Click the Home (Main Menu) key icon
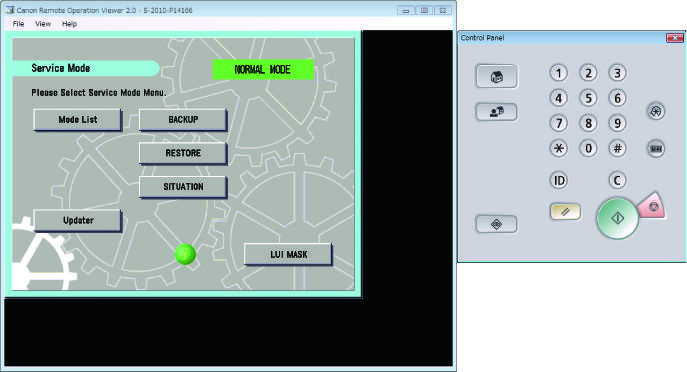The width and height of the screenshot is (687, 372). [x=496, y=77]
